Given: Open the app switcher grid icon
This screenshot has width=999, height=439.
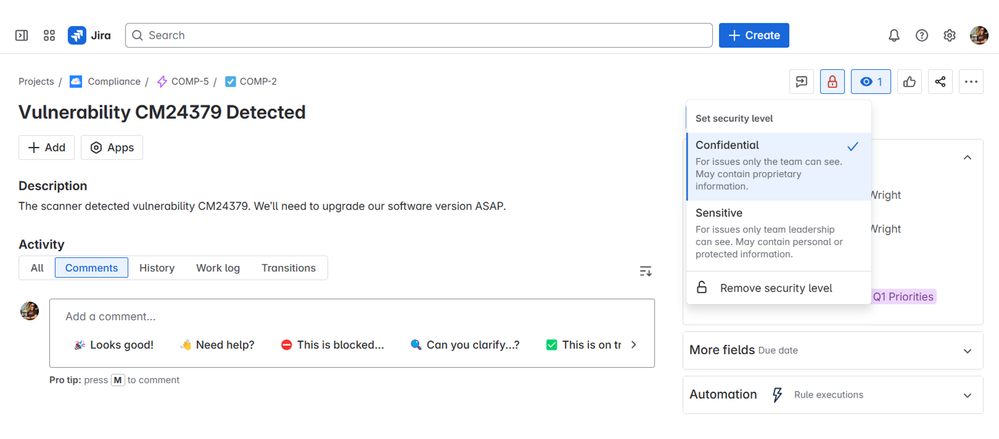Looking at the screenshot, I should [49, 35].
